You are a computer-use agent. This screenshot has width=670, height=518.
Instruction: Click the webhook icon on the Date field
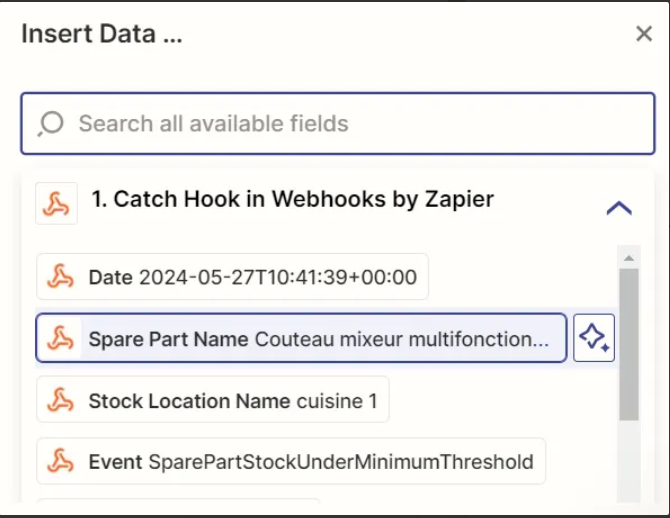pyautogui.click(x=60, y=277)
